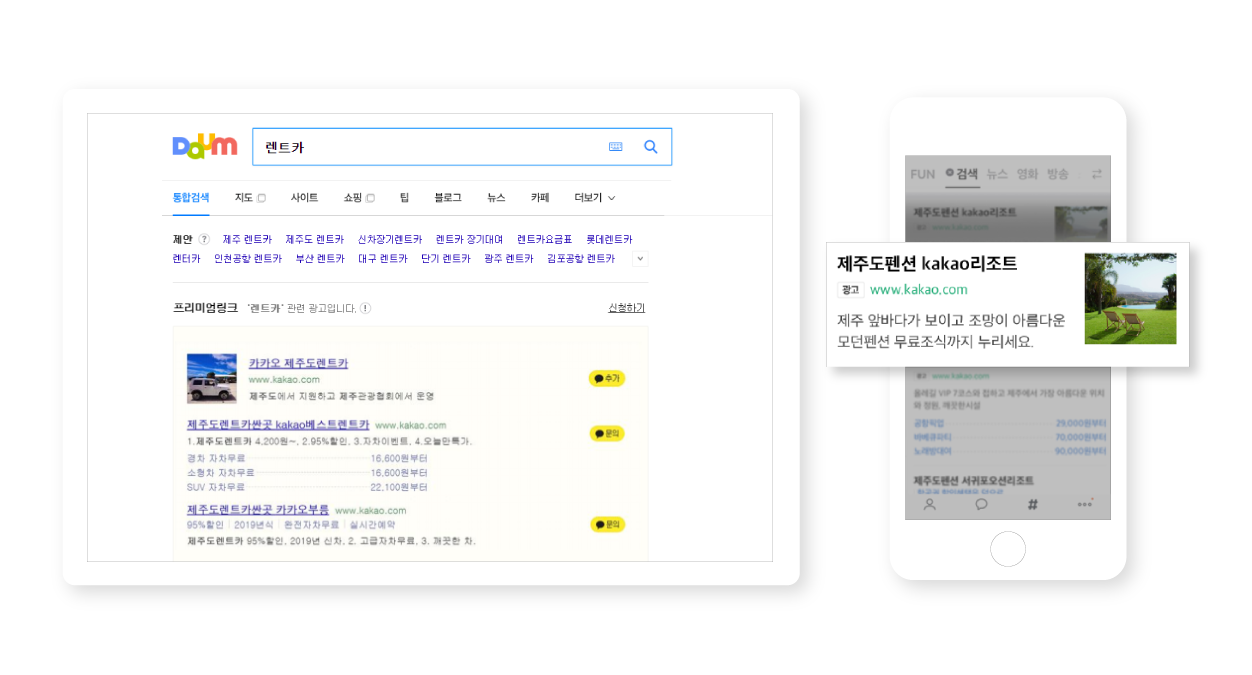Click the 실시간예약 sublink
The height and width of the screenshot is (675, 1252).
[x=372, y=524]
